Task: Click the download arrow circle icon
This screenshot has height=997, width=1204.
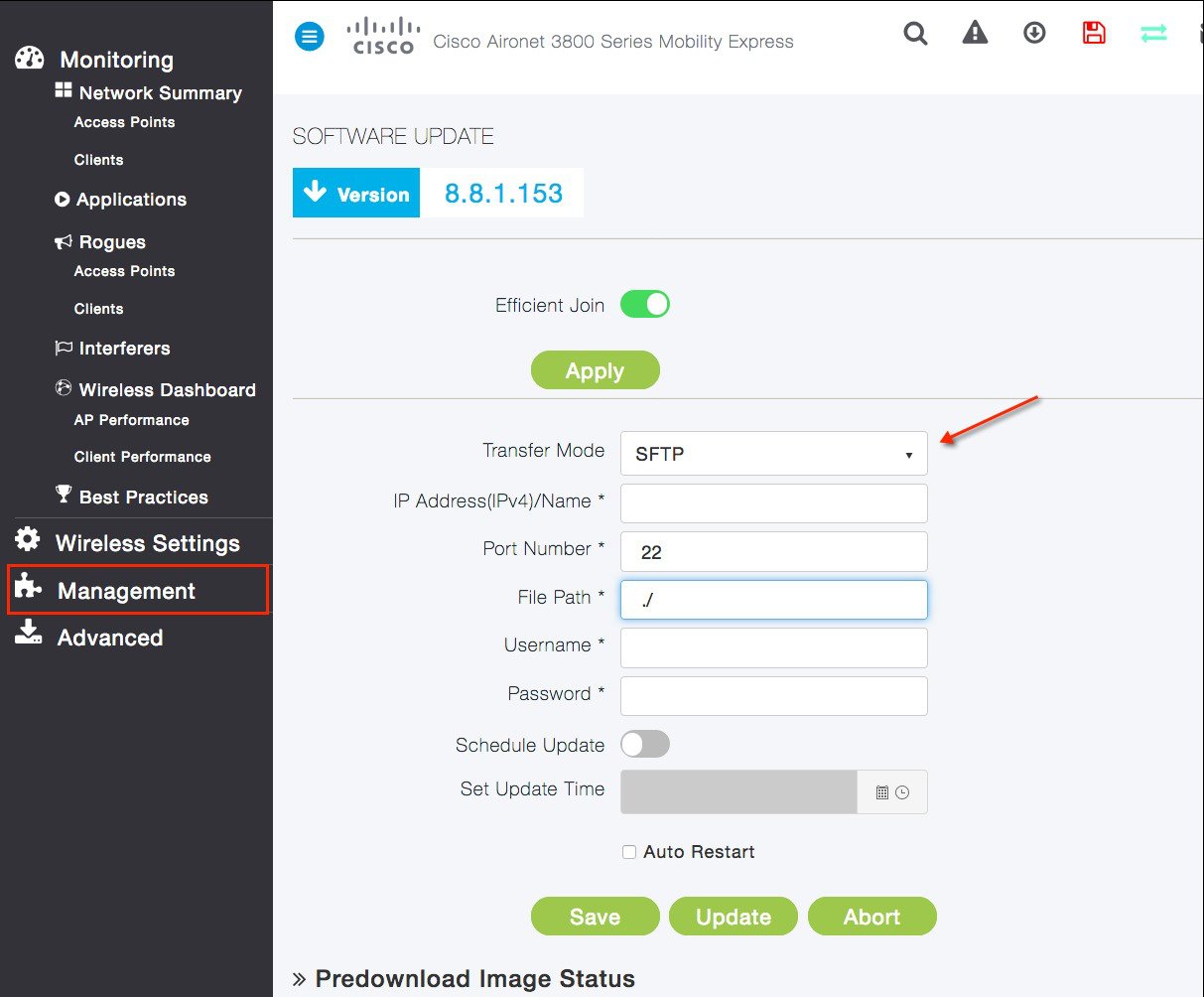Action: (x=1034, y=33)
